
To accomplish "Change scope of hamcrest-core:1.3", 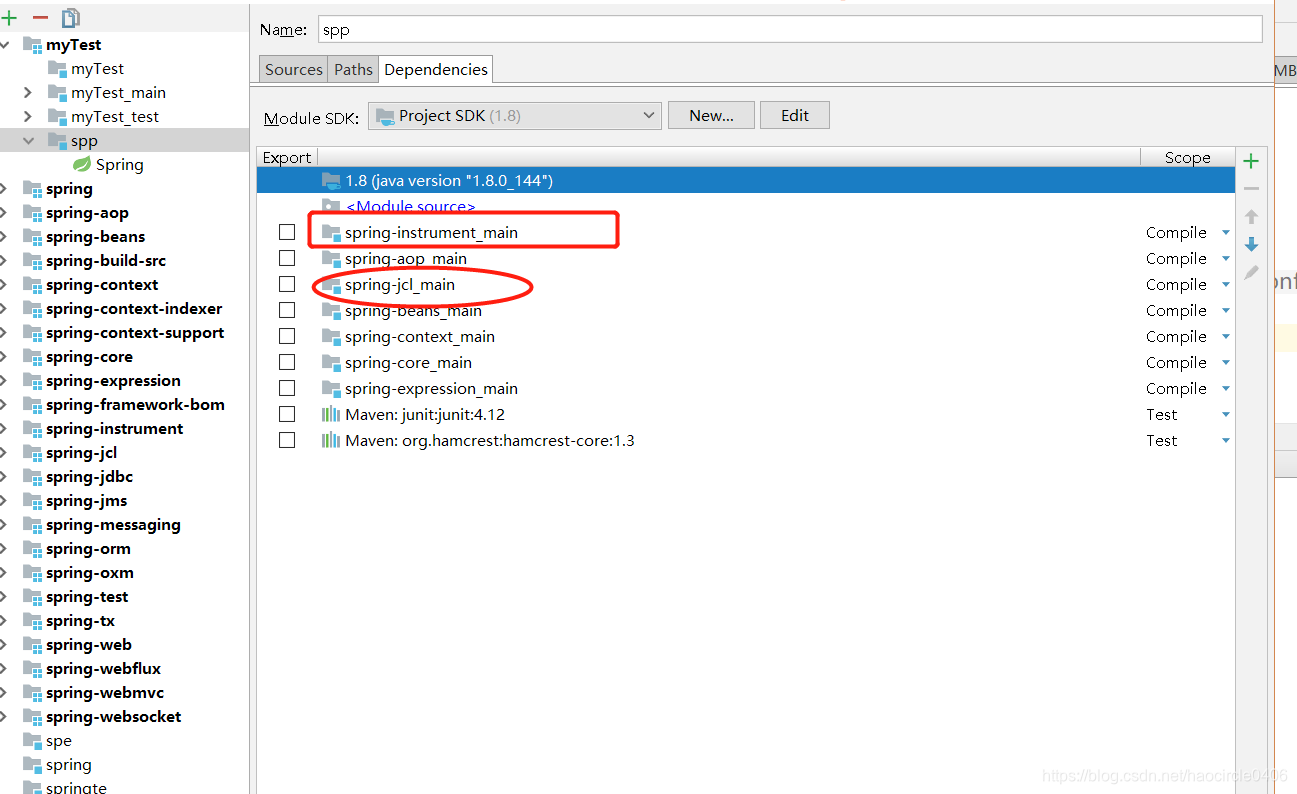I will click(1226, 441).
